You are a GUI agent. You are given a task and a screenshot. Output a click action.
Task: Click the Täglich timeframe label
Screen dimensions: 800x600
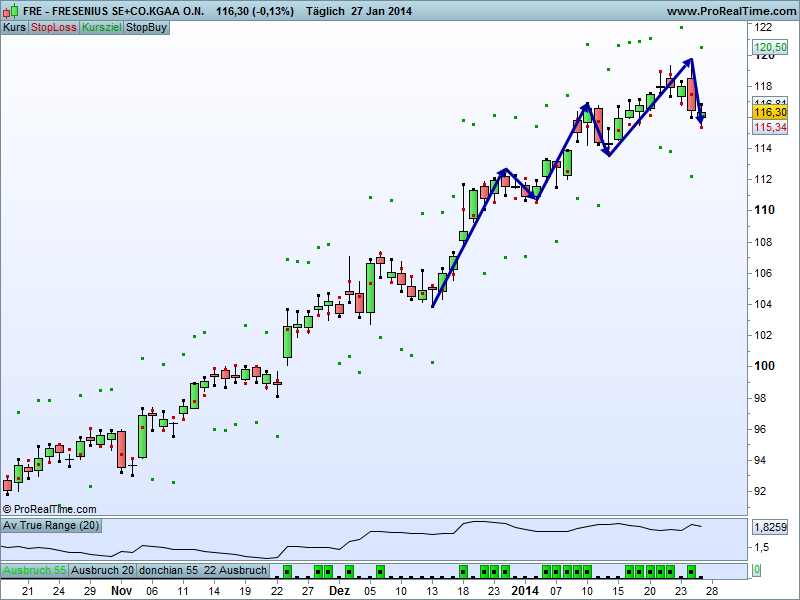tap(325, 11)
